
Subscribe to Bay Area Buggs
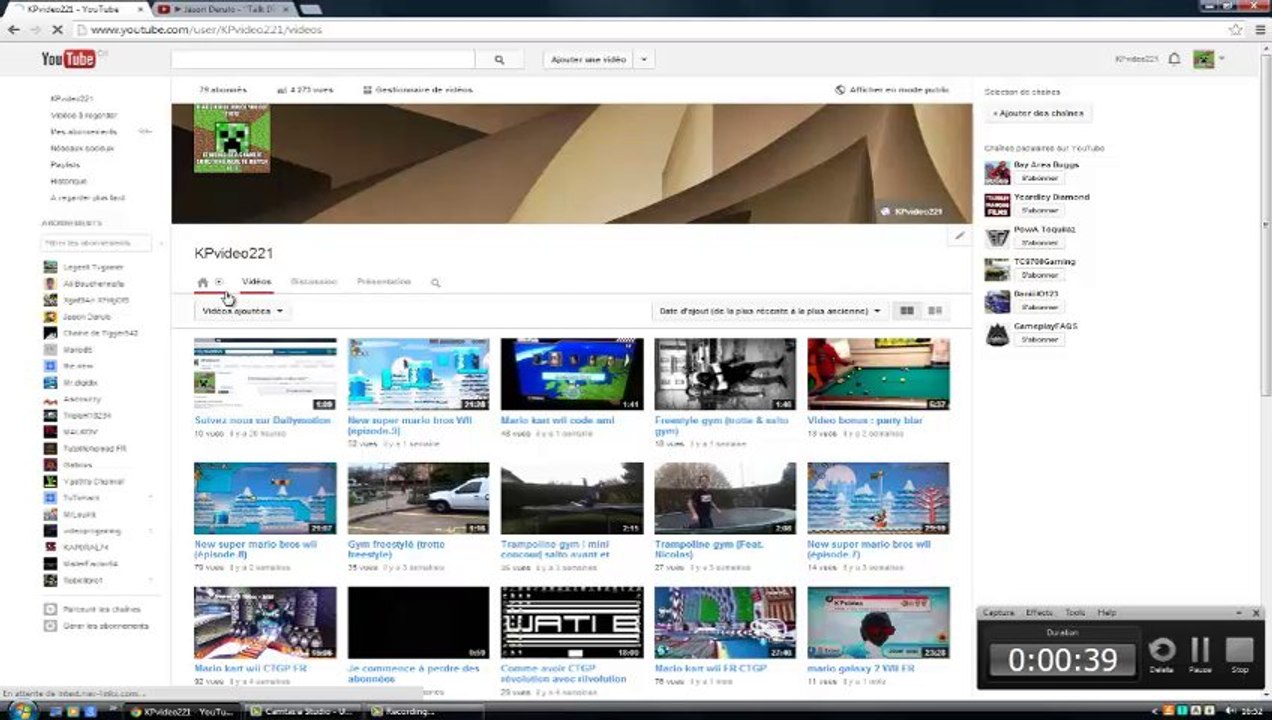(x=1040, y=178)
